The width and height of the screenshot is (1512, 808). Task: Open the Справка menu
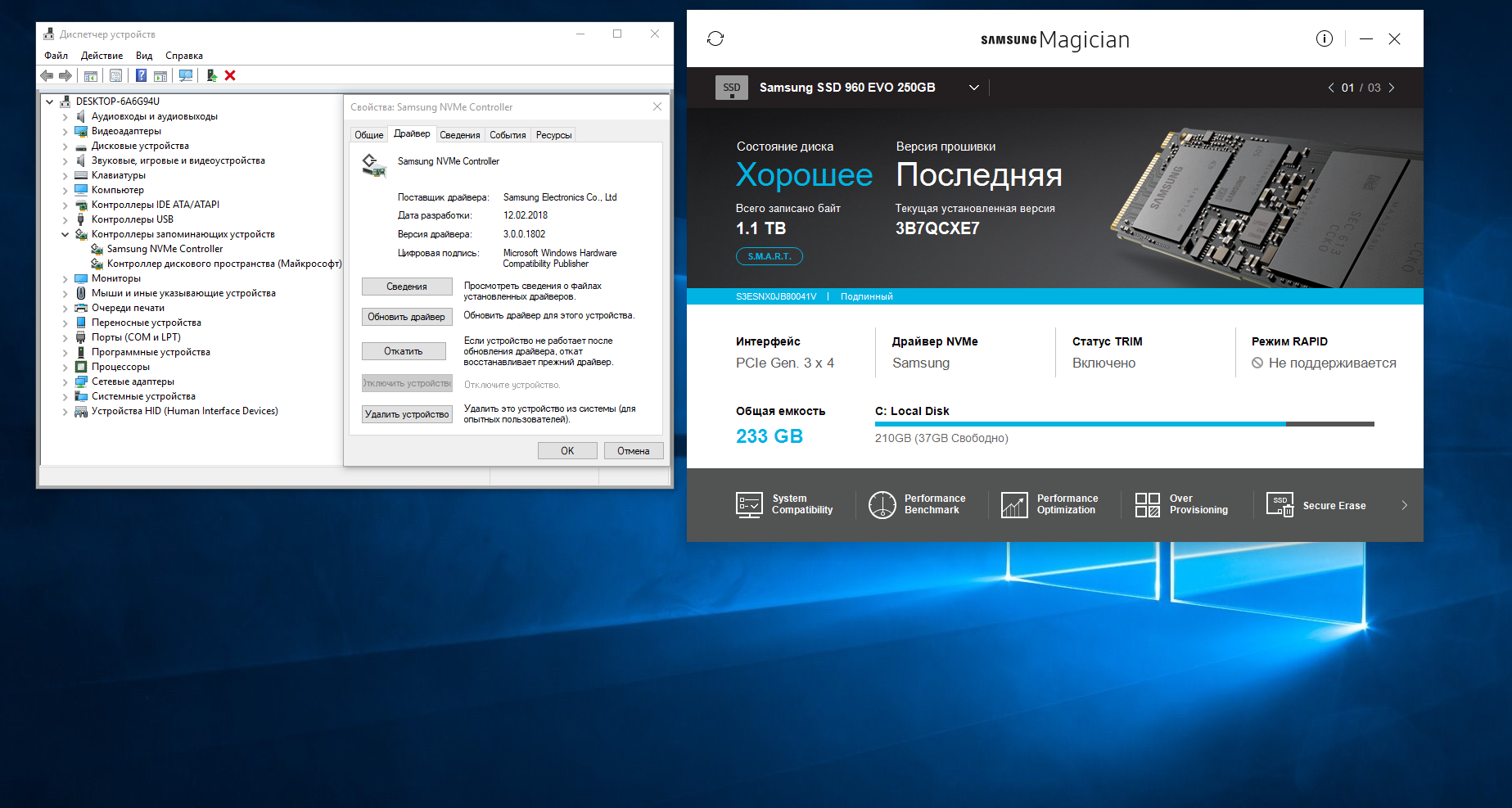(184, 56)
